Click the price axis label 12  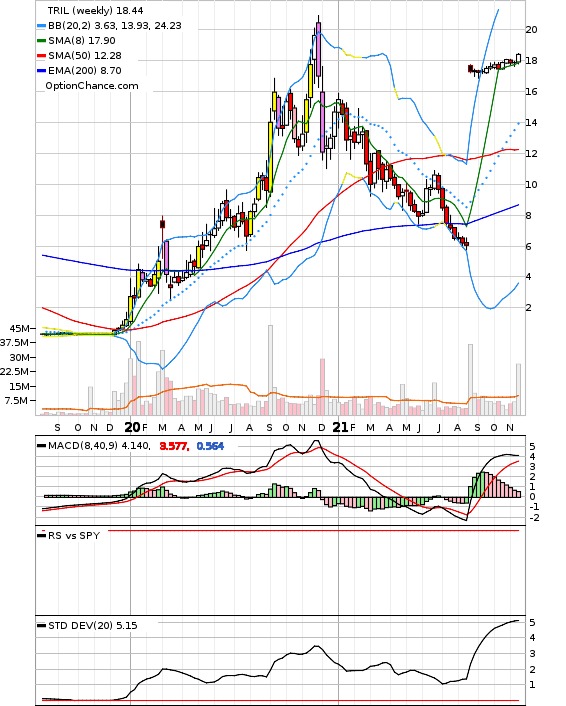[x=531, y=154]
